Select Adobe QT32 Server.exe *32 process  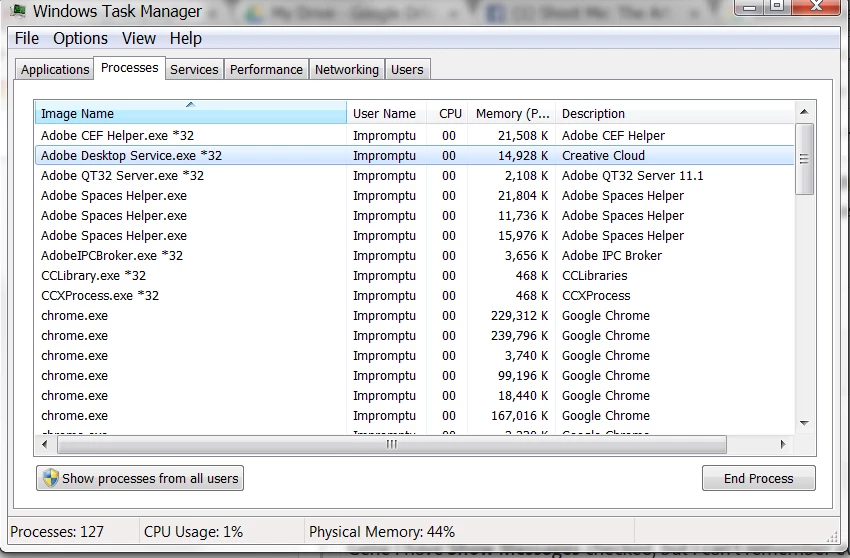(x=415, y=176)
